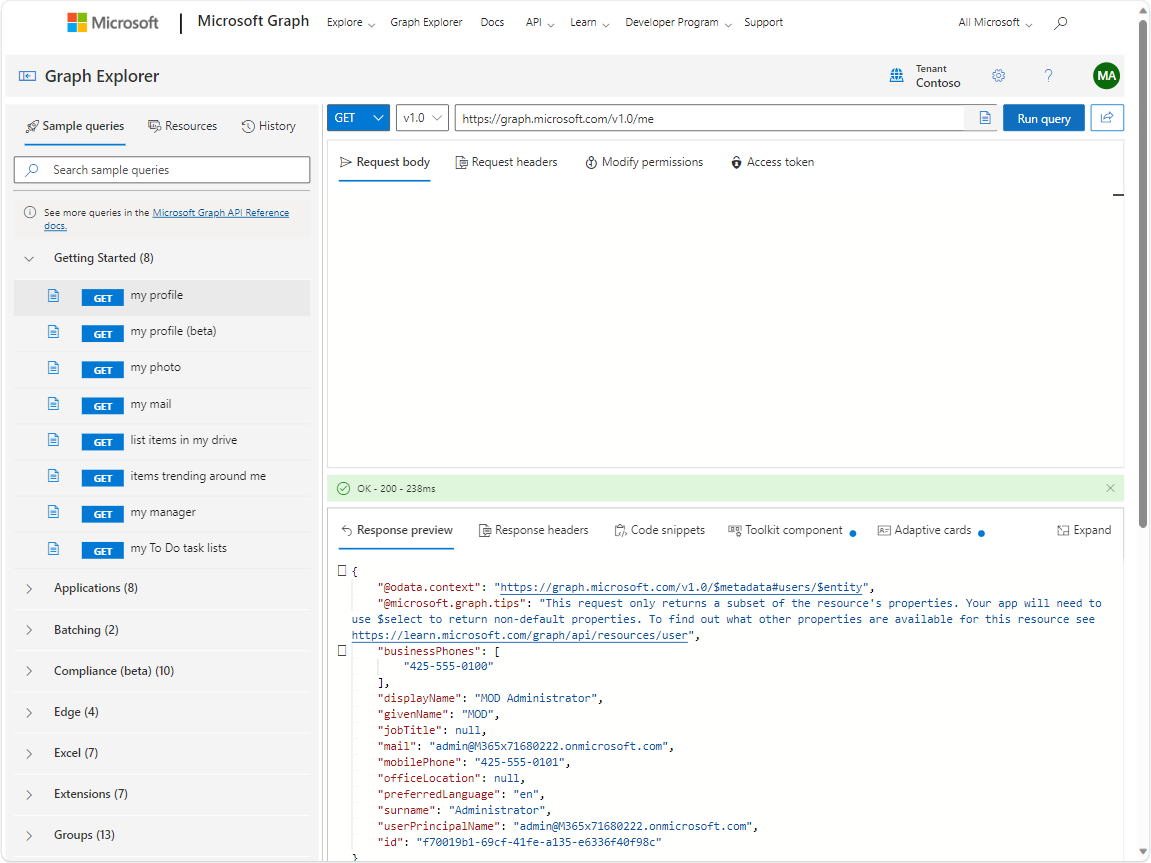The height and width of the screenshot is (863, 1151).
Task: Click the minimize bar in request panel
Action: pyautogui.click(x=1118, y=194)
